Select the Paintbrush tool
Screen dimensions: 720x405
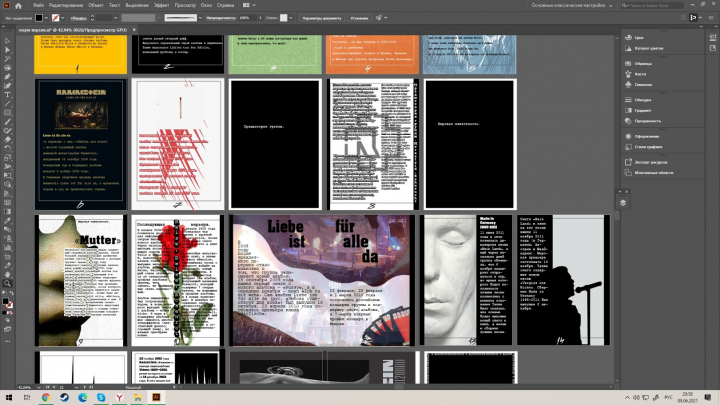pyautogui.click(x=7, y=122)
